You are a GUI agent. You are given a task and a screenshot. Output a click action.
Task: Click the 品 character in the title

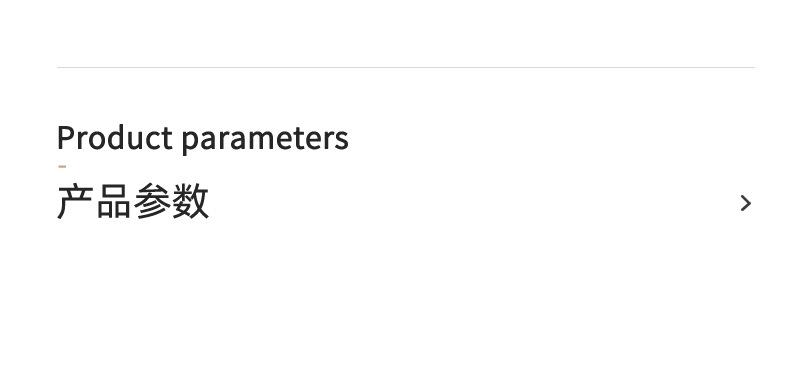(114, 202)
